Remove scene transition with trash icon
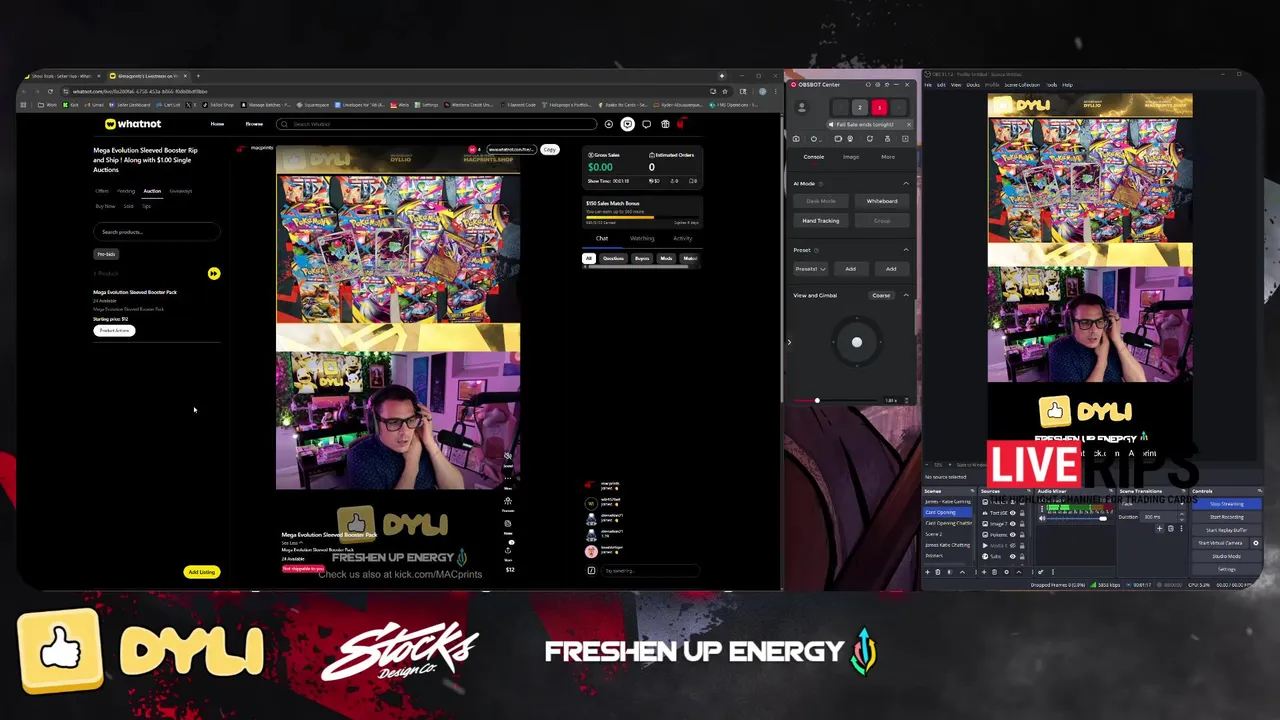This screenshot has width=1280, height=720. 1171,529
